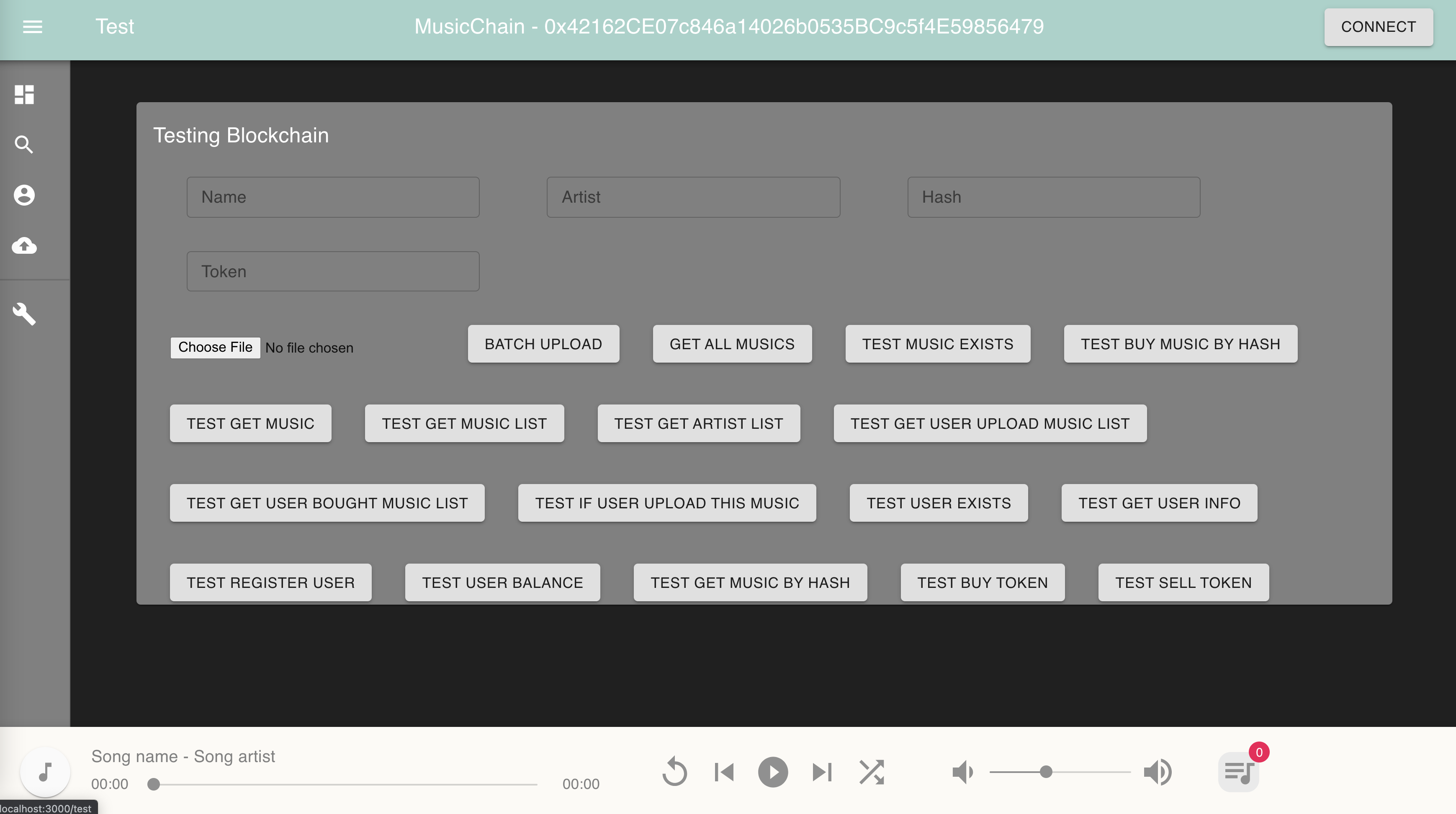Viewport: 1456px width, 814px height.
Task: Click the low volume speaker icon
Action: [x=962, y=772]
